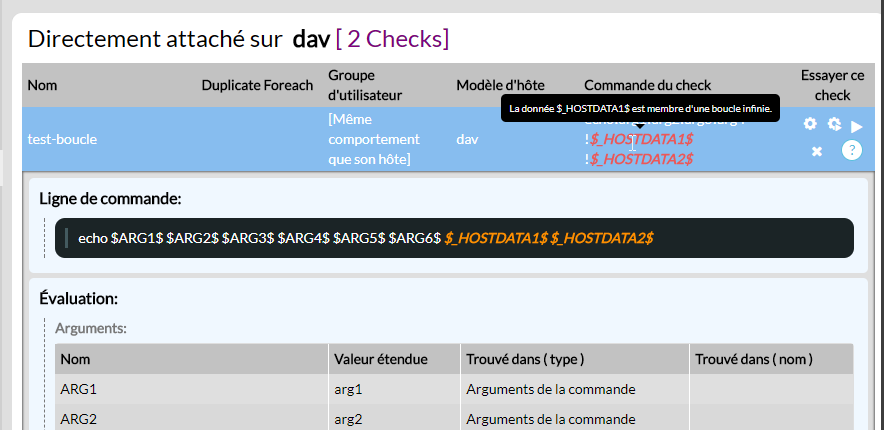Select the test-boucle check name
Image resolution: width=884 pixels, height=430 pixels.
coord(61,139)
